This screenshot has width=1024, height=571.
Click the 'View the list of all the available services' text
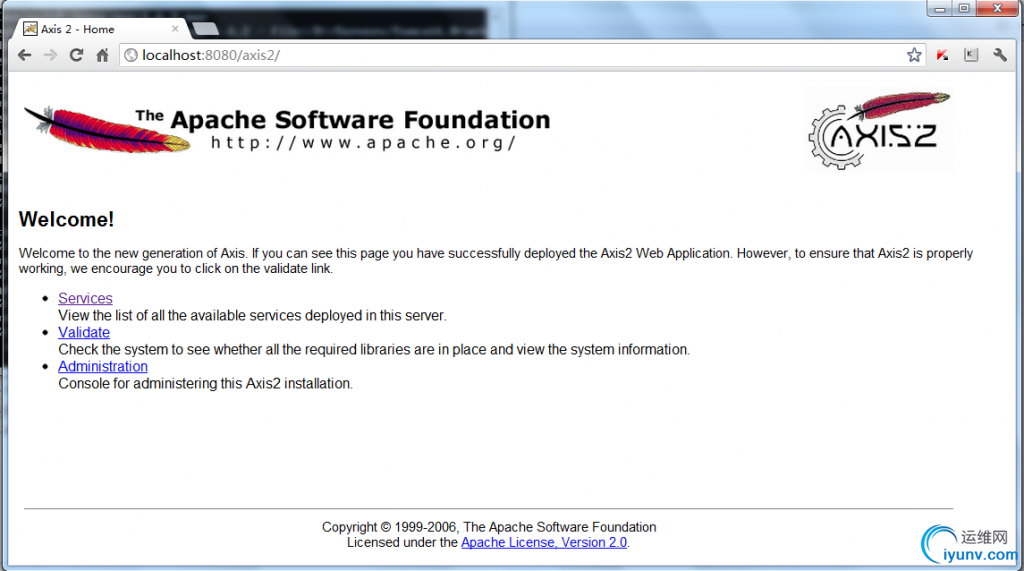(x=253, y=316)
